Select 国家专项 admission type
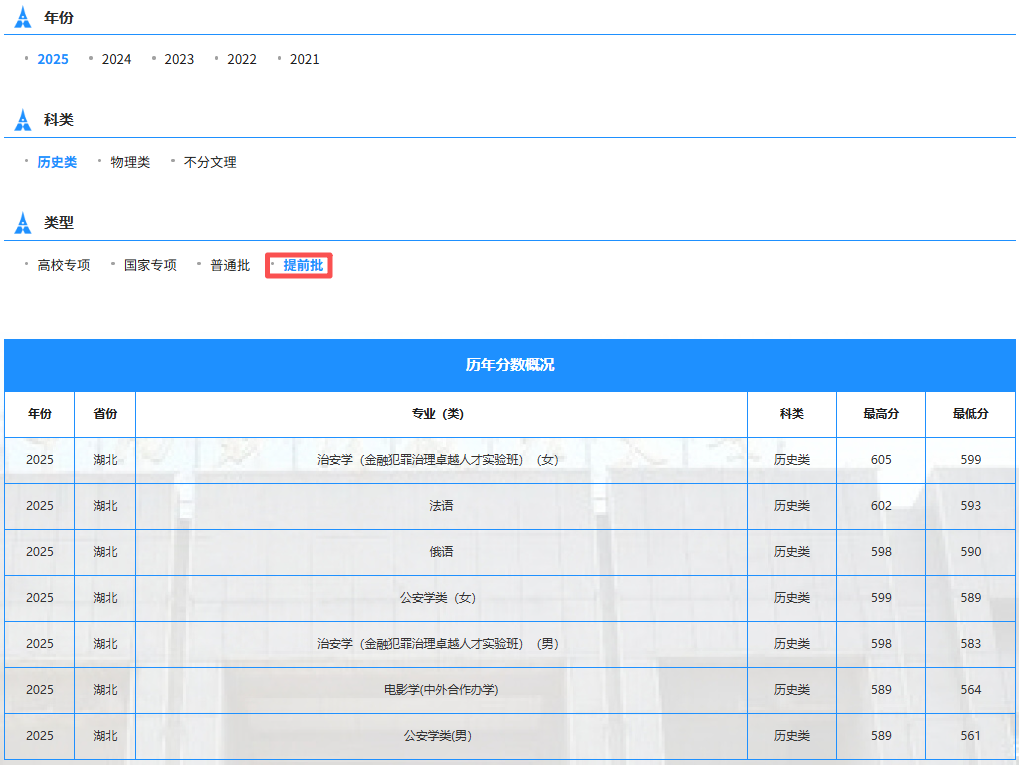Image resolution: width=1019 pixels, height=765 pixels. pos(150,265)
